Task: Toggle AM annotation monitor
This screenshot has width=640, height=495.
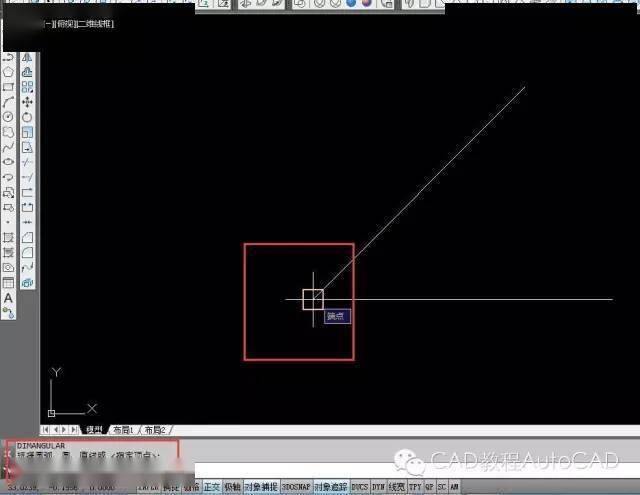Action: [454, 487]
